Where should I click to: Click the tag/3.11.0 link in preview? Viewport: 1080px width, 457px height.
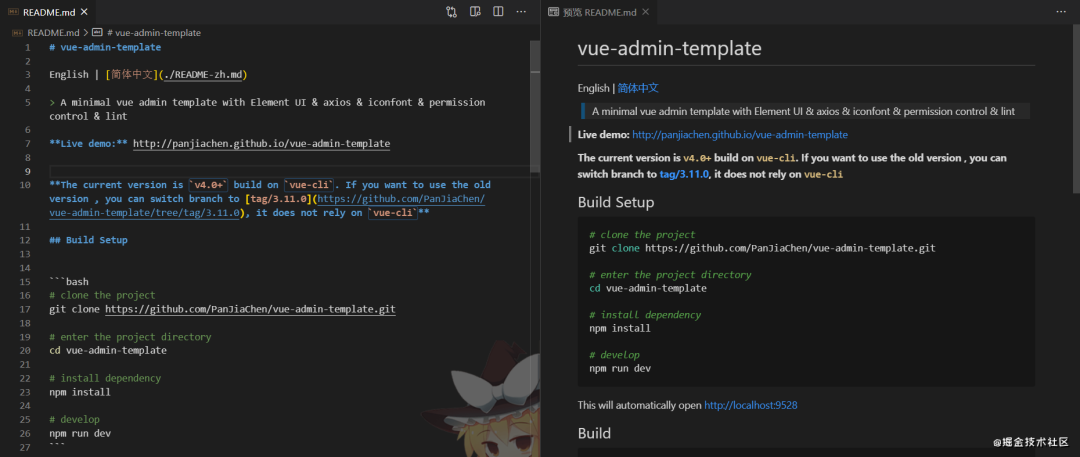click(683, 174)
